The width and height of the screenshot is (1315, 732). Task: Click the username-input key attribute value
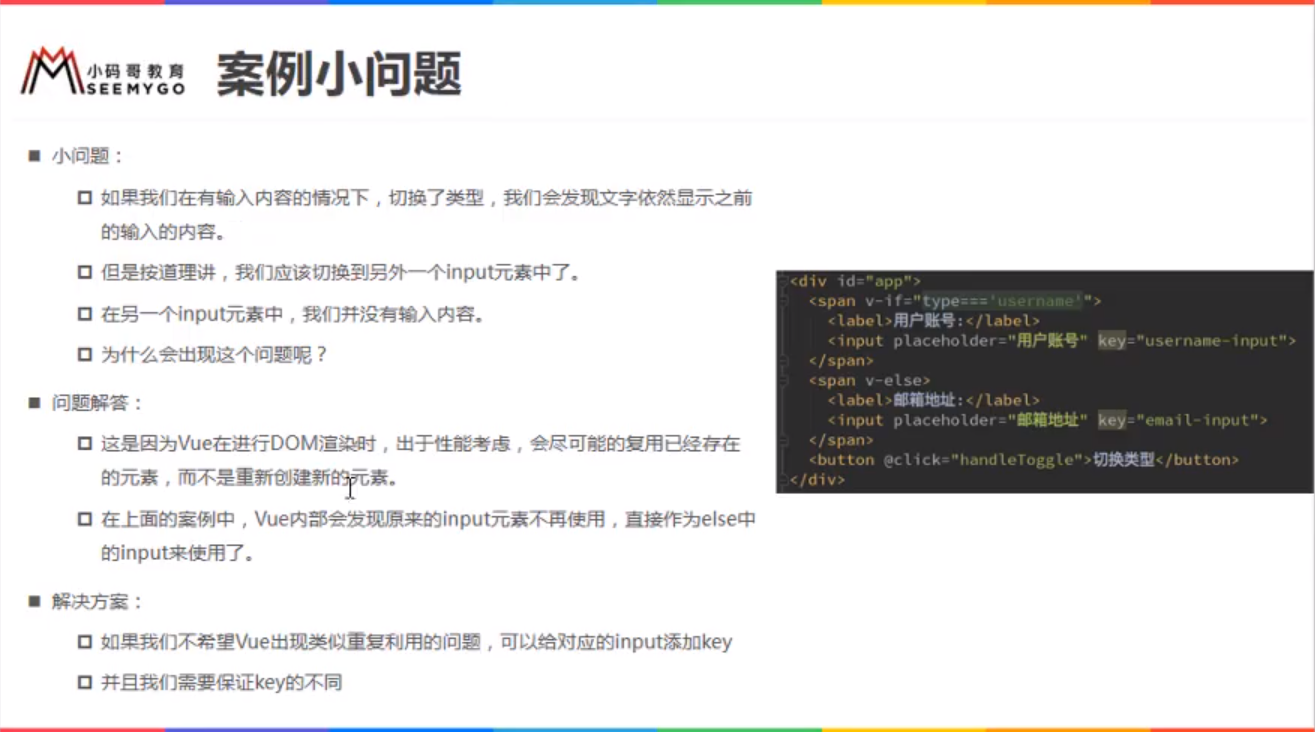pyautogui.click(x=1212, y=341)
